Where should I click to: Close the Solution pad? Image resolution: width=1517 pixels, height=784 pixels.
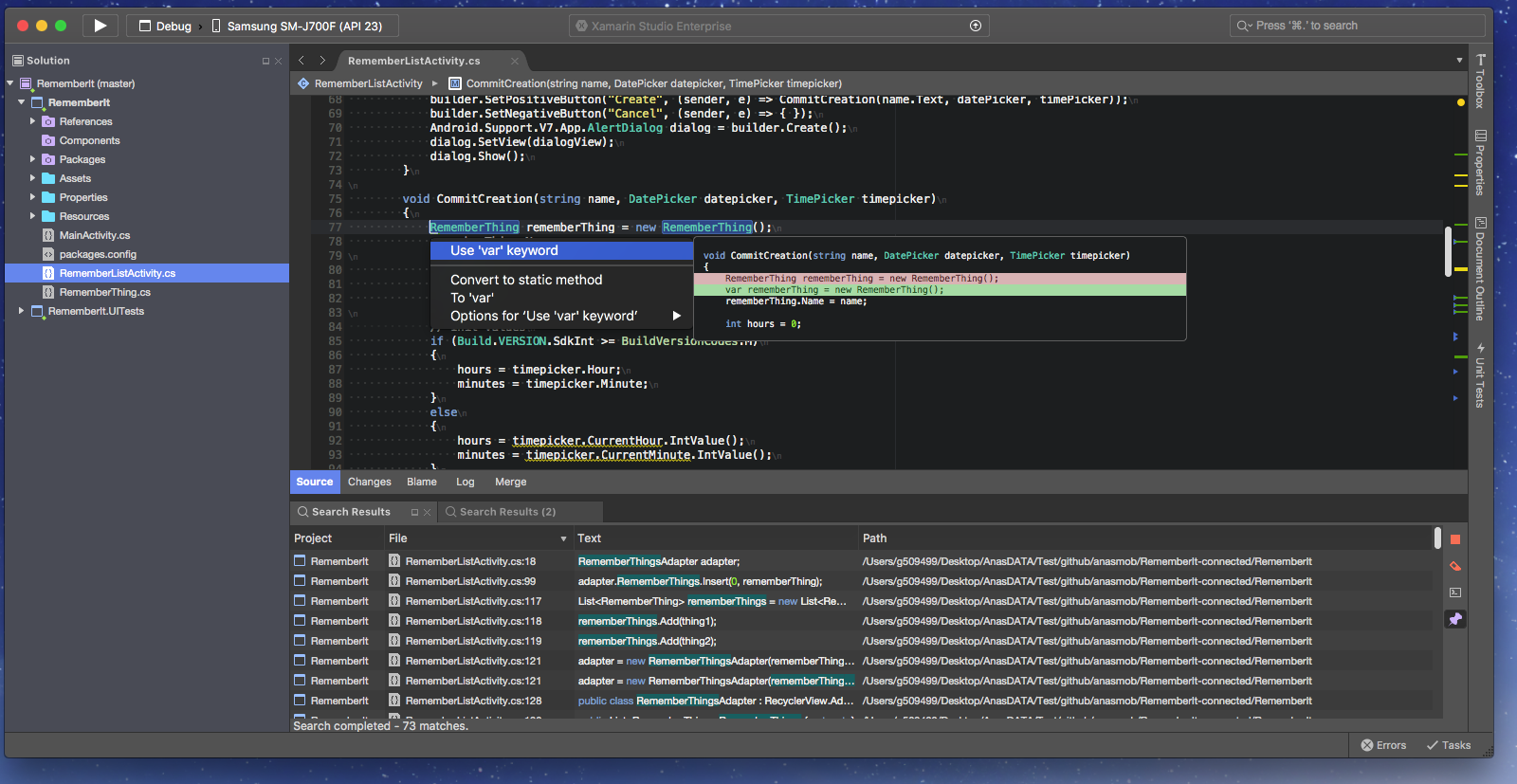click(x=278, y=61)
